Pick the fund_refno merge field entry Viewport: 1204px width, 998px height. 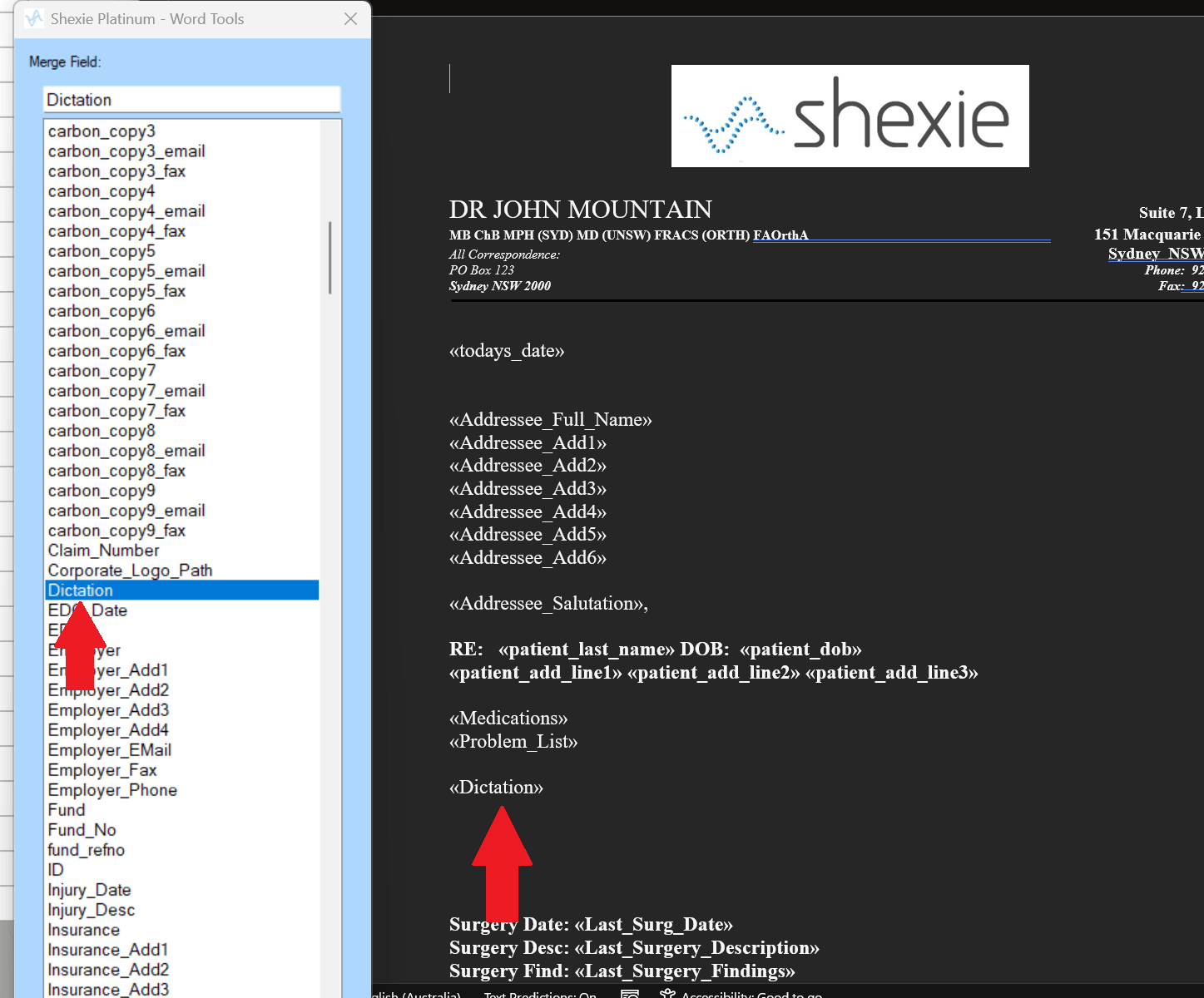181,850
